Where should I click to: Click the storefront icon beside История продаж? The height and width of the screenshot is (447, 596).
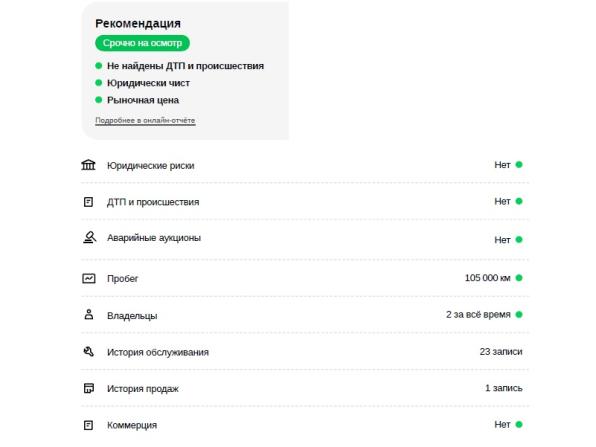pyautogui.click(x=89, y=388)
